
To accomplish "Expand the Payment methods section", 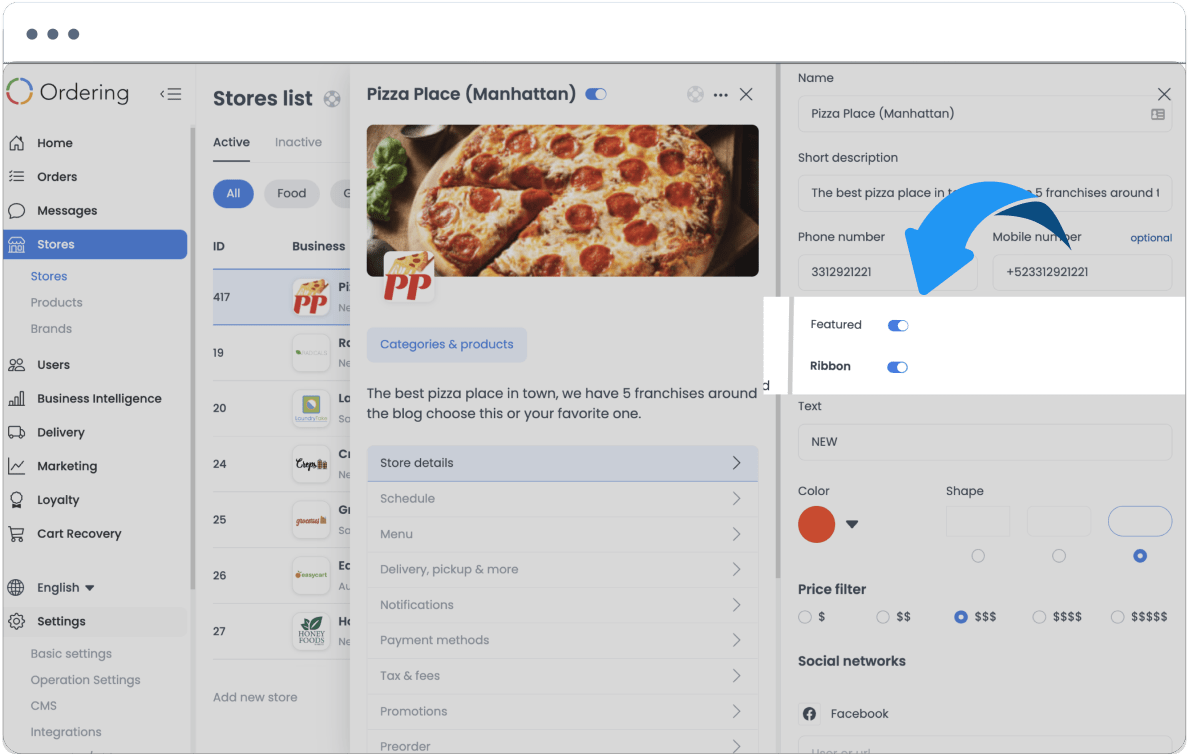I will 563,640.
